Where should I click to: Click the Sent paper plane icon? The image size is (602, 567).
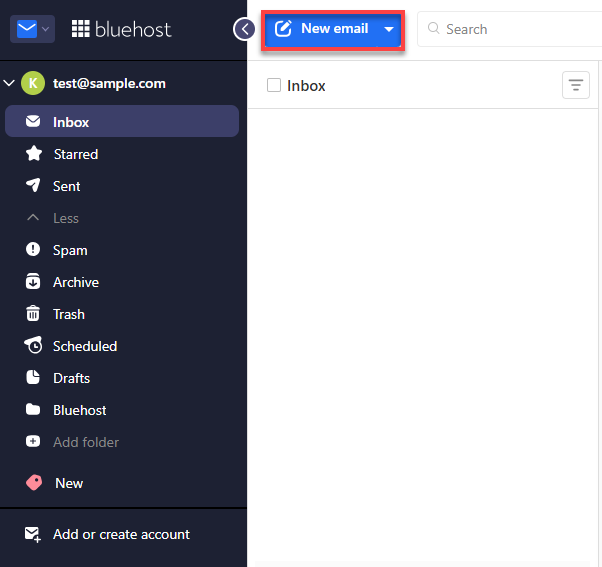click(33, 185)
